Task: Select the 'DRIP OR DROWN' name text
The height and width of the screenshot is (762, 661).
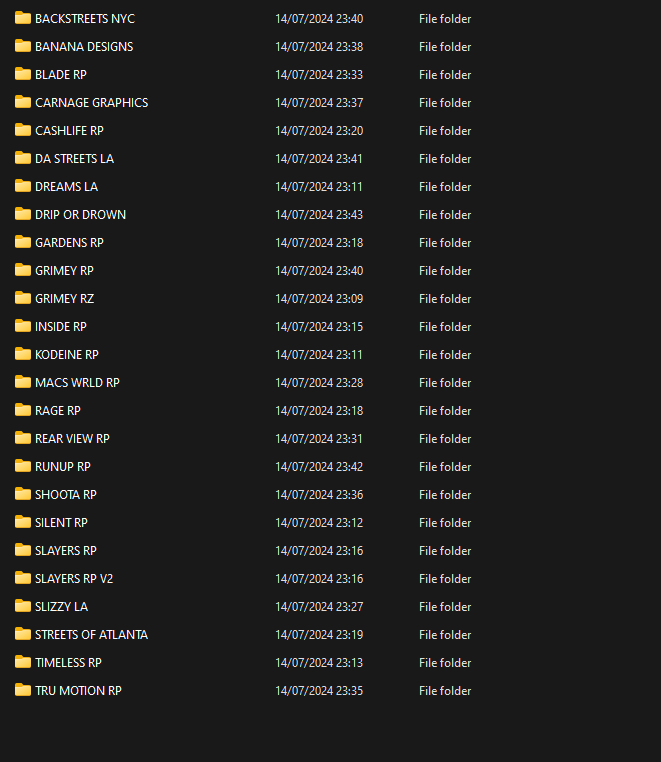Action: 81,215
